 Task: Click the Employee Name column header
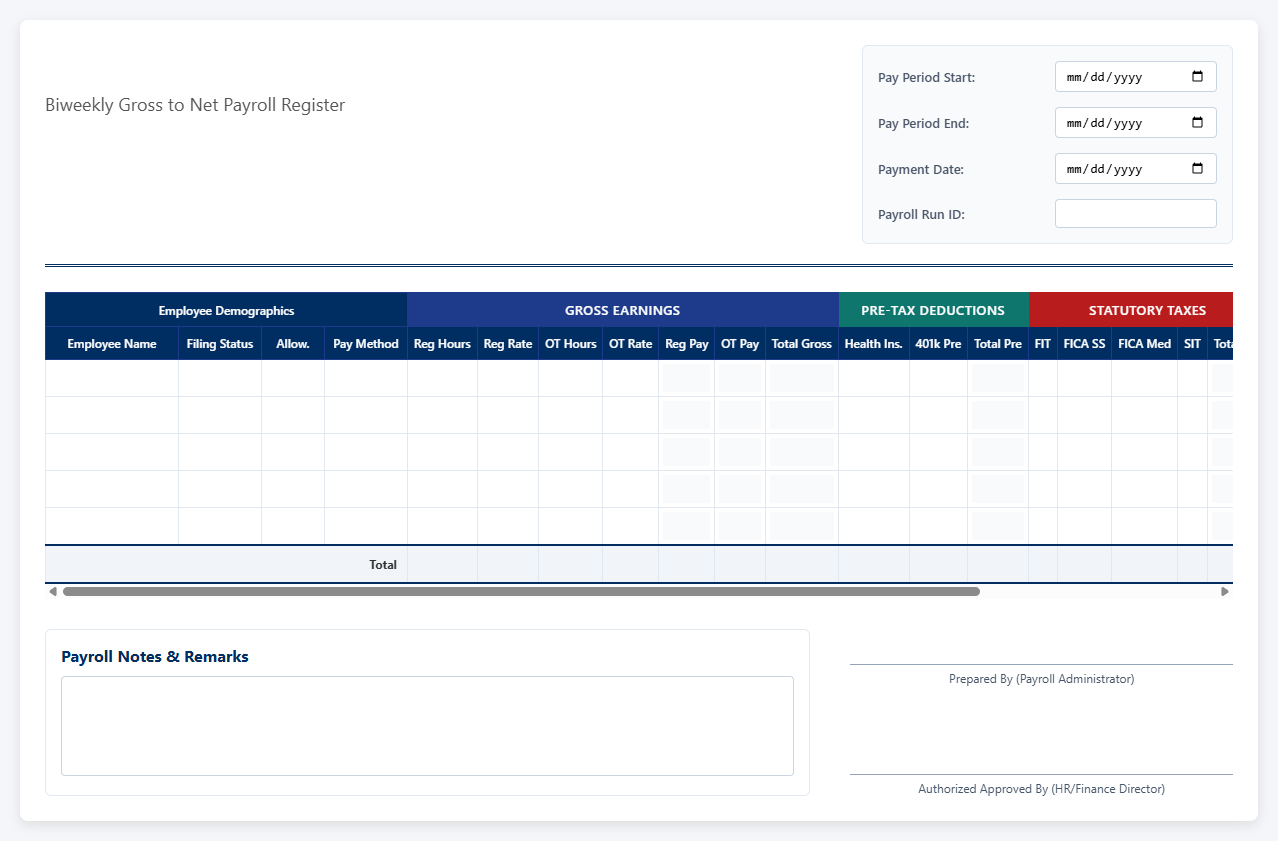pos(112,344)
